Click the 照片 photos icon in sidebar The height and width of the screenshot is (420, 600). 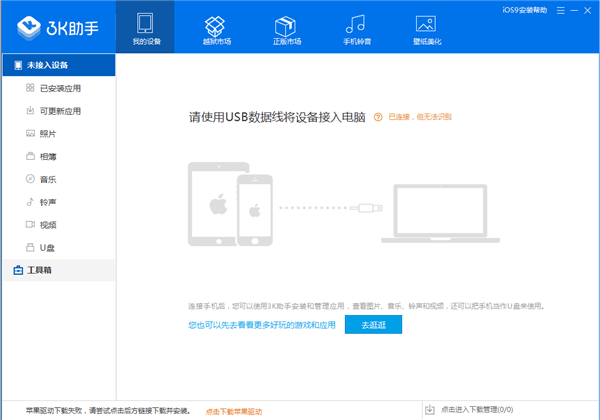pos(31,133)
